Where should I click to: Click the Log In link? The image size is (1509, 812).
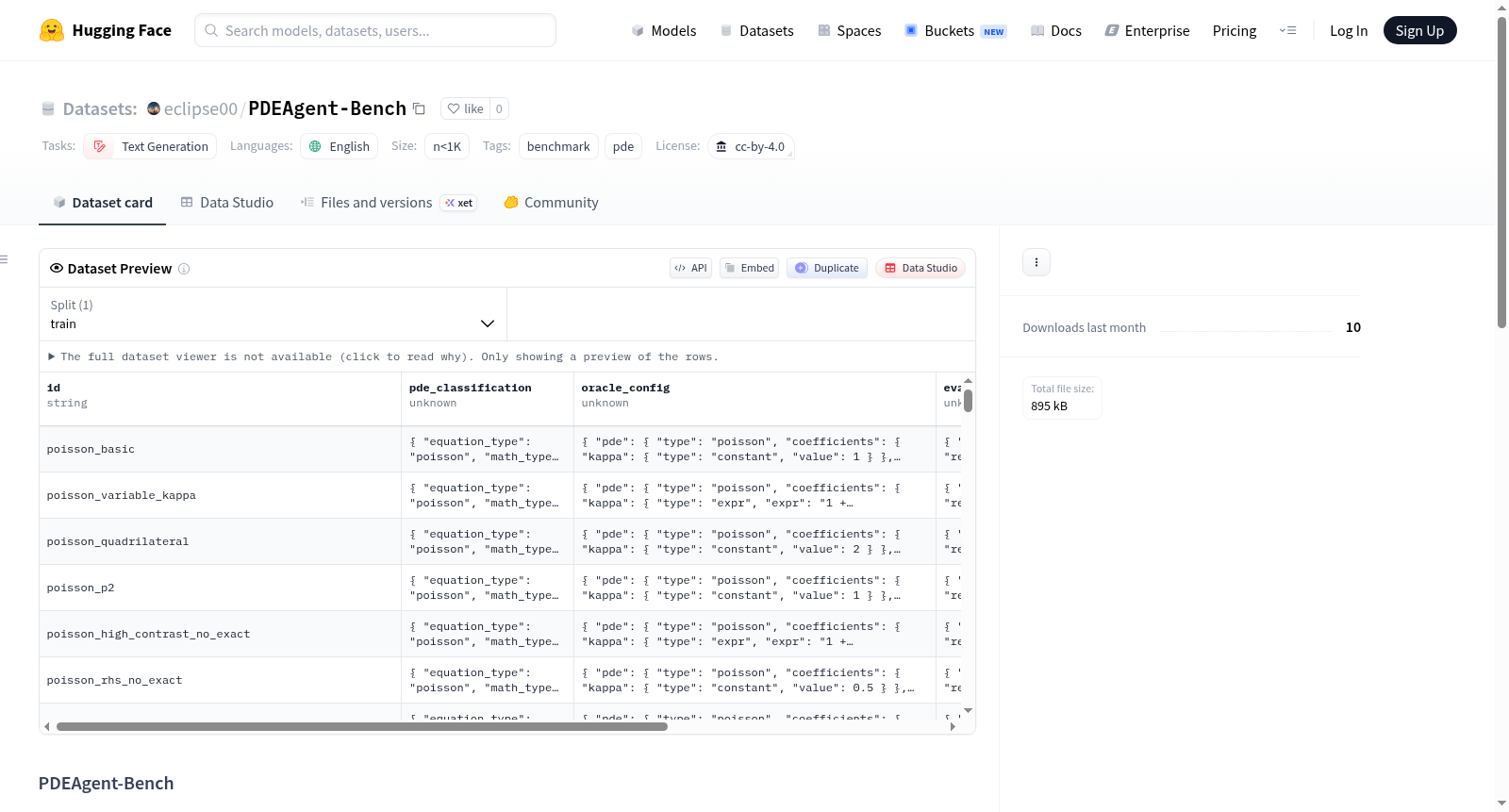point(1349,30)
